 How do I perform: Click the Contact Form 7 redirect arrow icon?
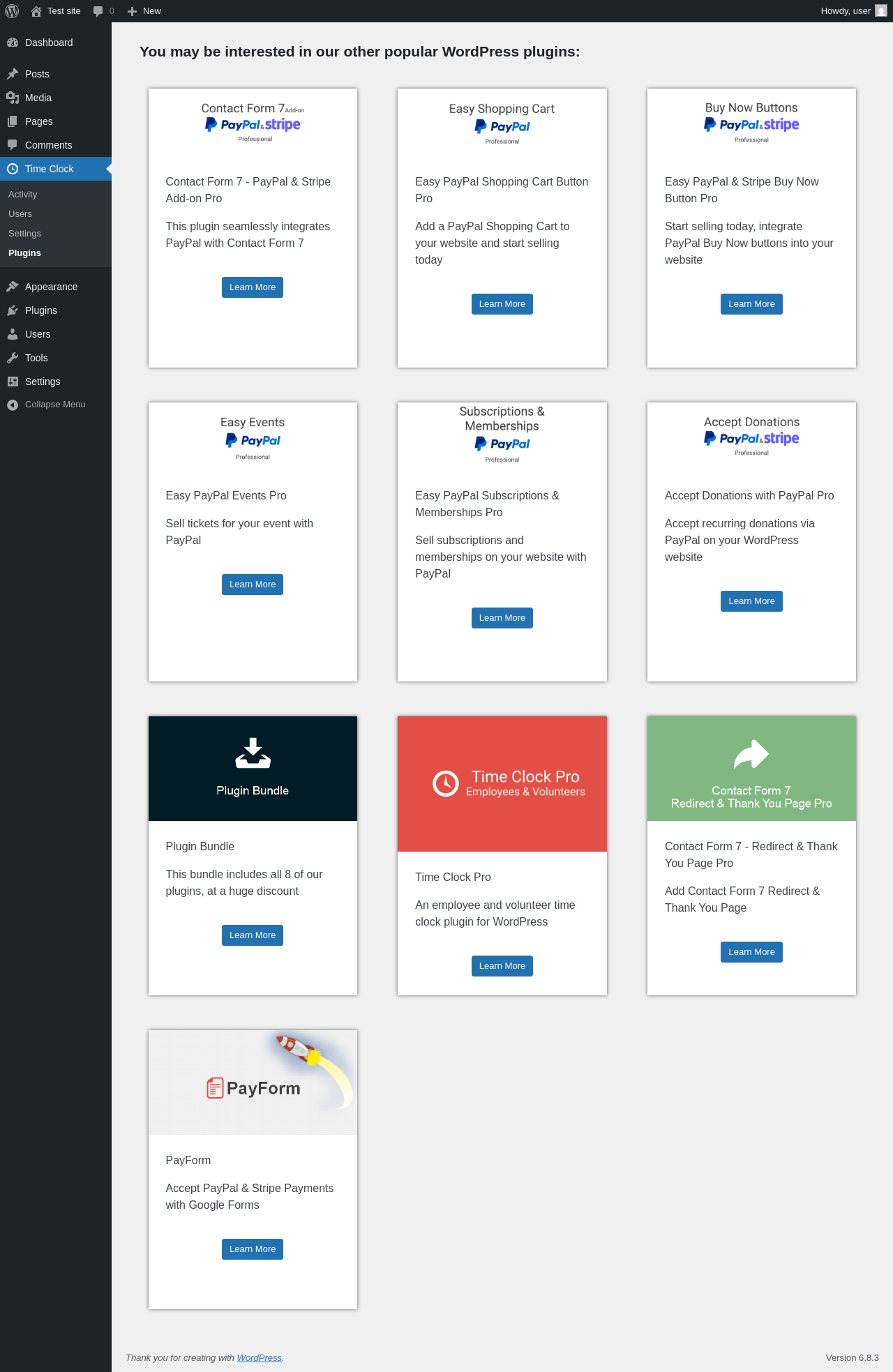751,754
